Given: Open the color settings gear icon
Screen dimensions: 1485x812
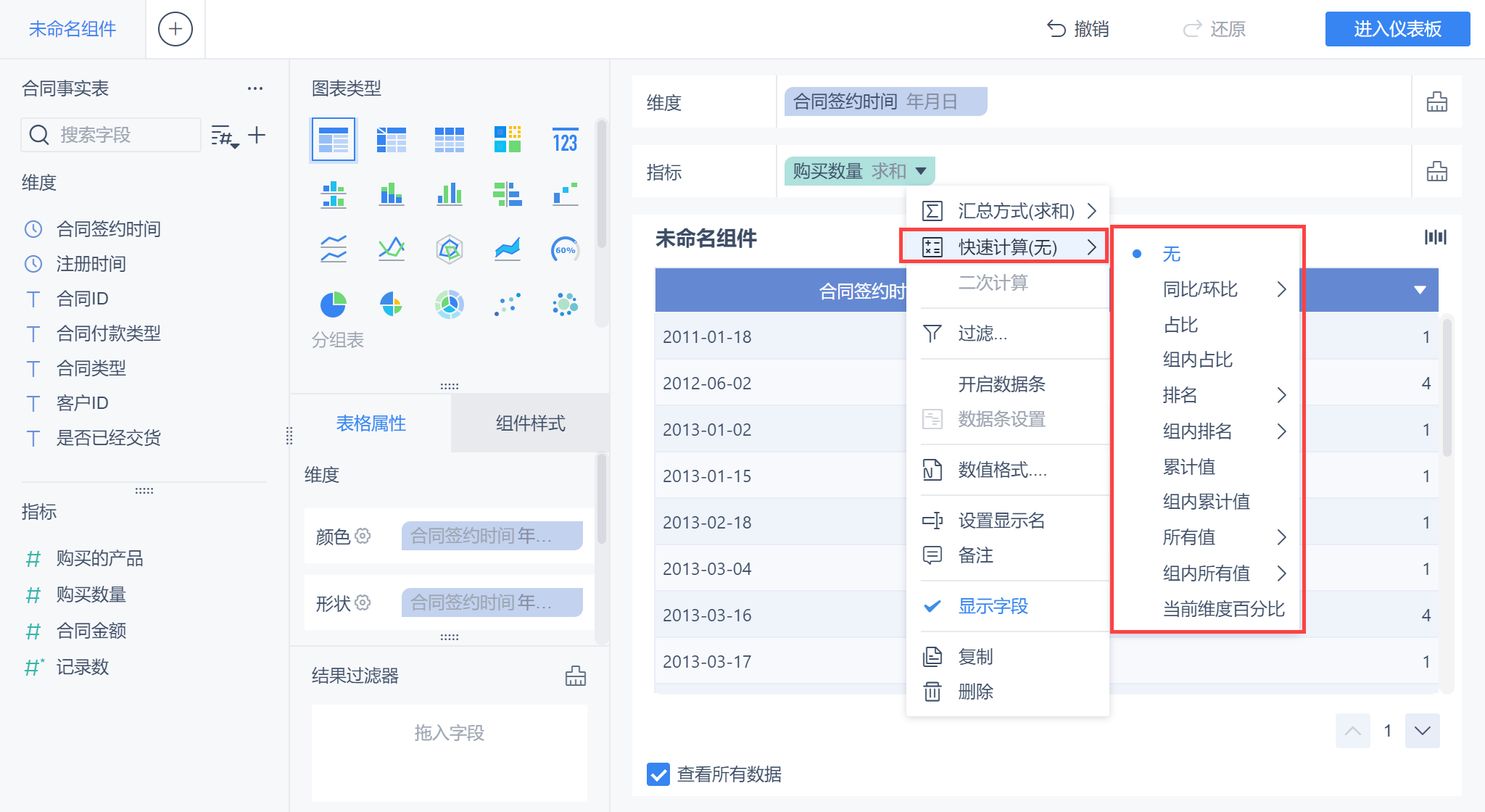Looking at the screenshot, I should 363,536.
